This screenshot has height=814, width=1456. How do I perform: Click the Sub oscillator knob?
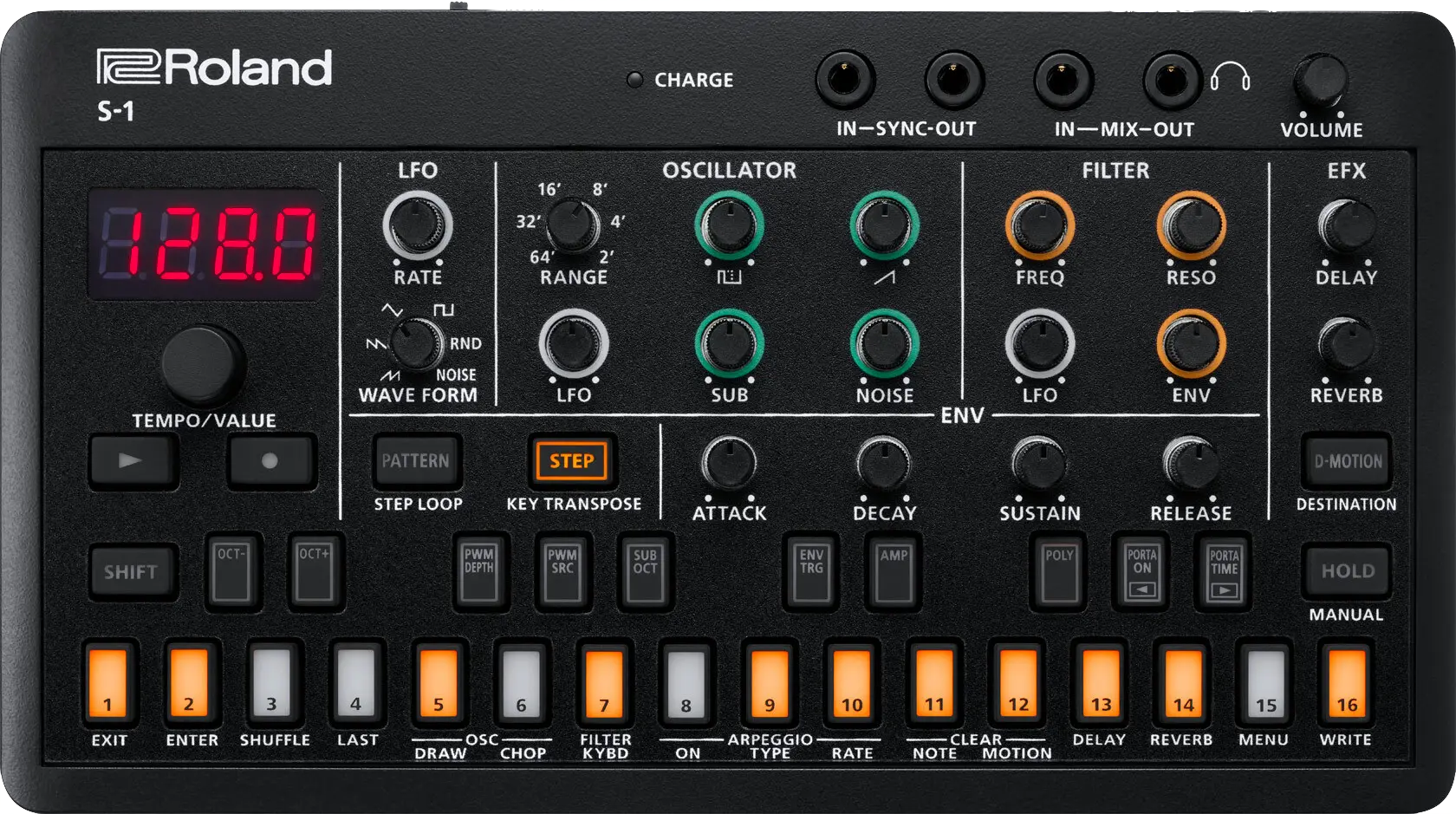point(729,343)
